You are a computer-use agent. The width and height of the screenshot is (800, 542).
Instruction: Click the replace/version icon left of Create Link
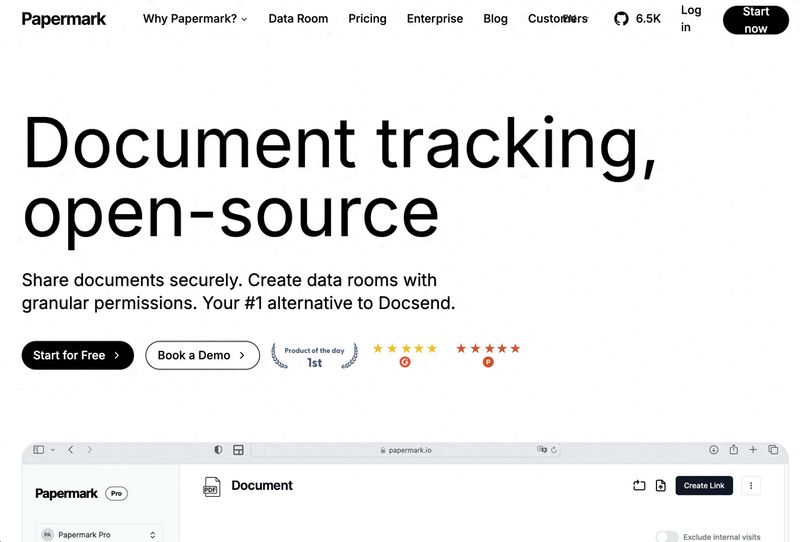(639, 485)
